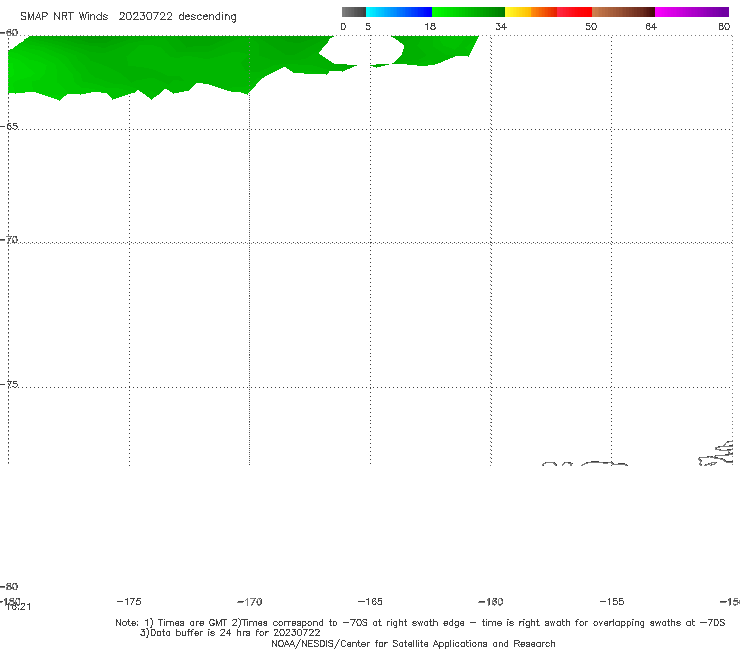Viewport: 740px width, 650px height.
Task: Pick the brown segment of the wind colorbar
Action: pos(623,12)
